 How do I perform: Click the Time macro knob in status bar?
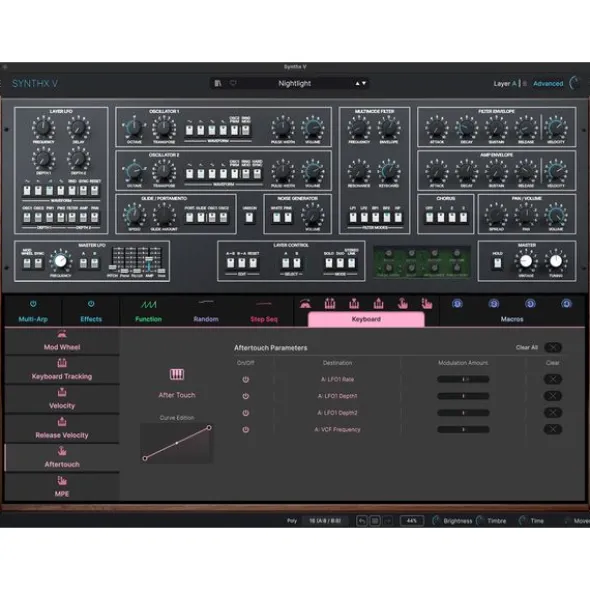tap(523, 521)
